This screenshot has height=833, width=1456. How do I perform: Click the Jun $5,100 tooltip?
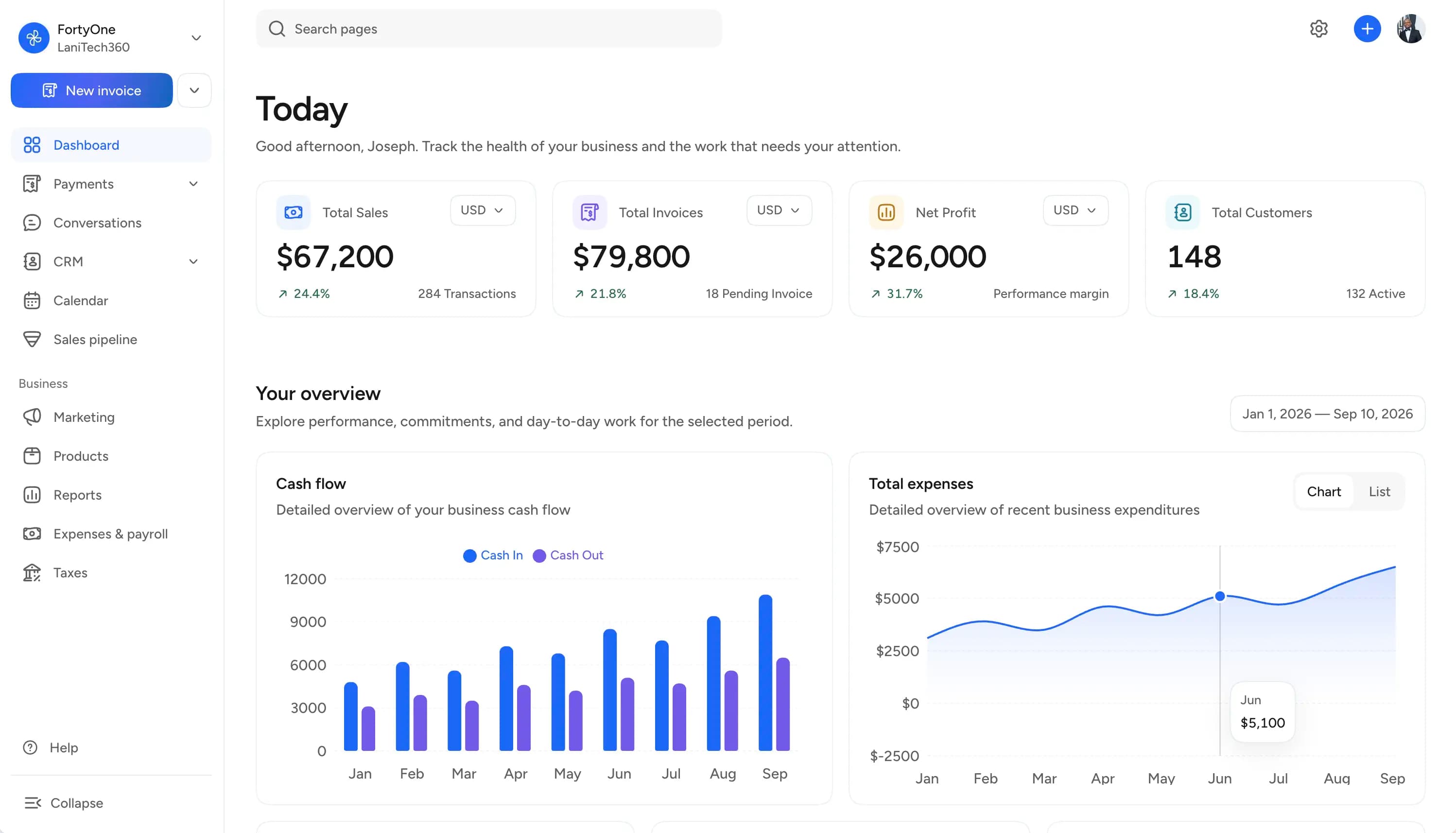(x=1262, y=712)
